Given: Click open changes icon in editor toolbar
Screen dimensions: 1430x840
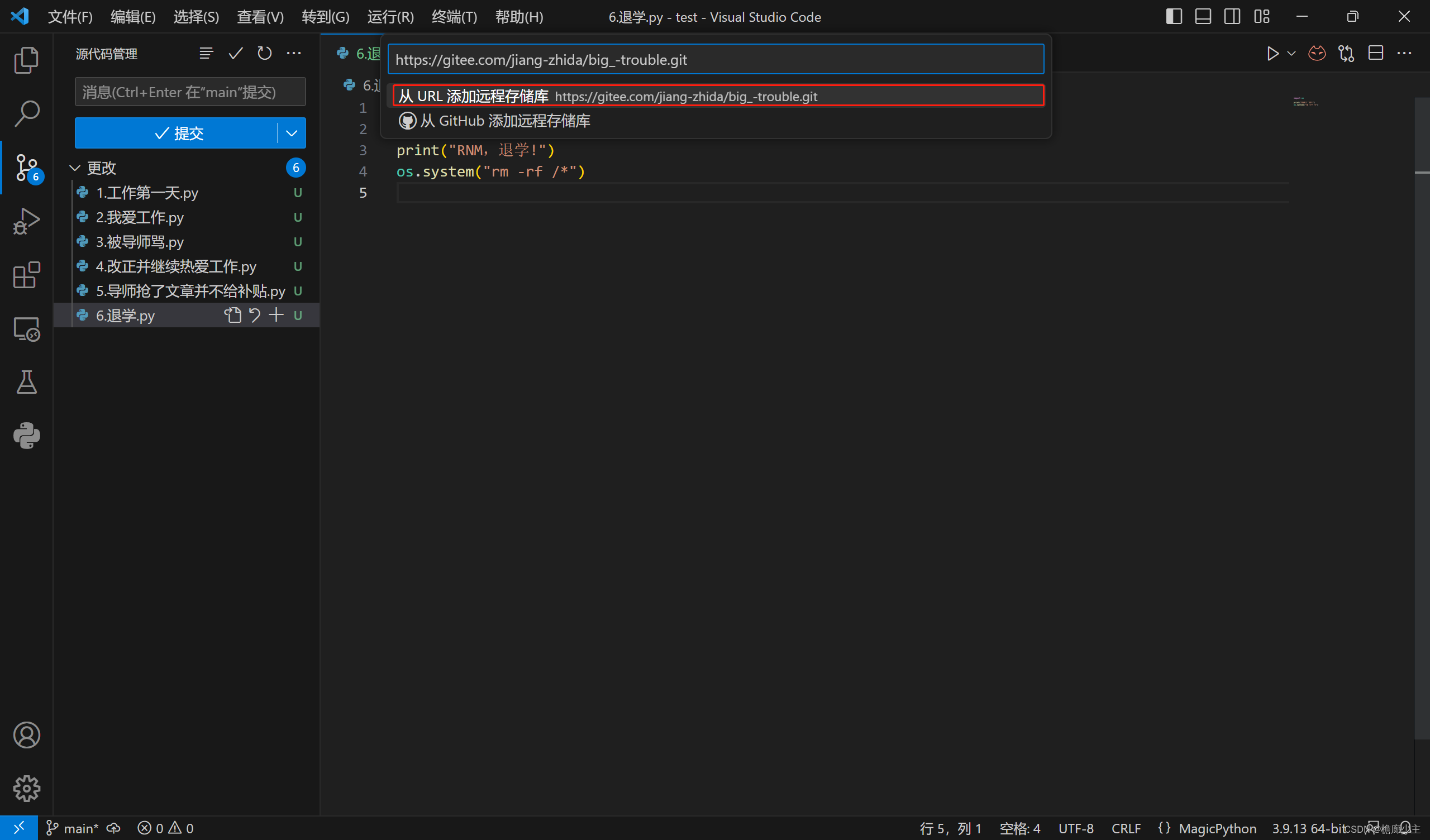Looking at the screenshot, I should coord(1346,54).
